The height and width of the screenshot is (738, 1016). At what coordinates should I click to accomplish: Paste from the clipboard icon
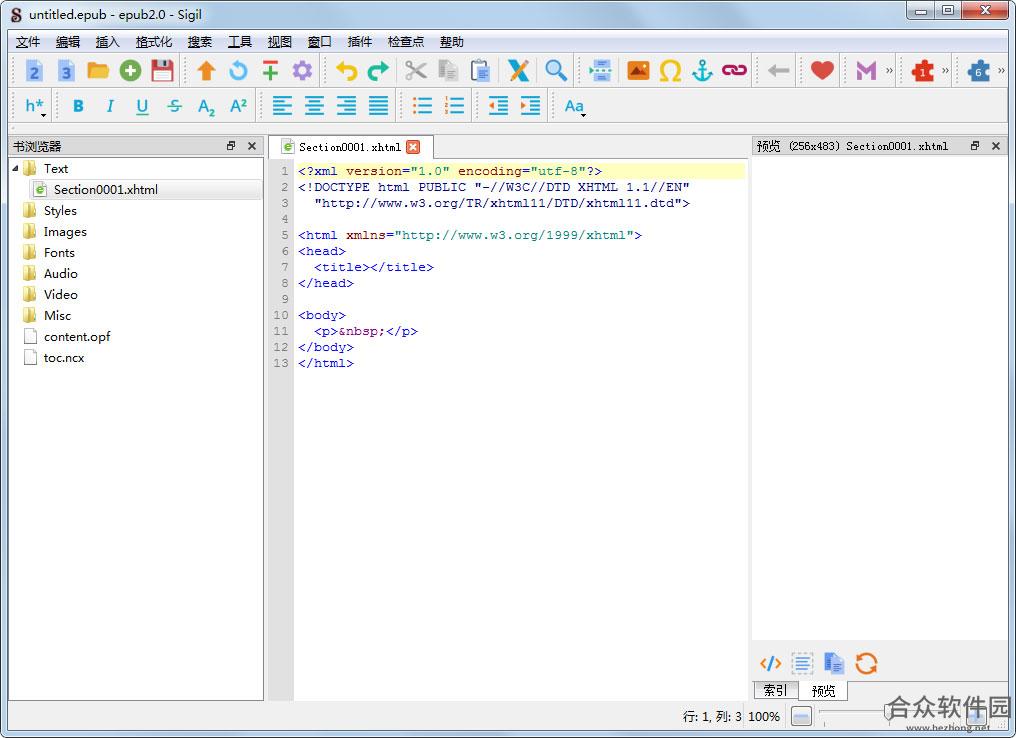pyautogui.click(x=480, y=71)
